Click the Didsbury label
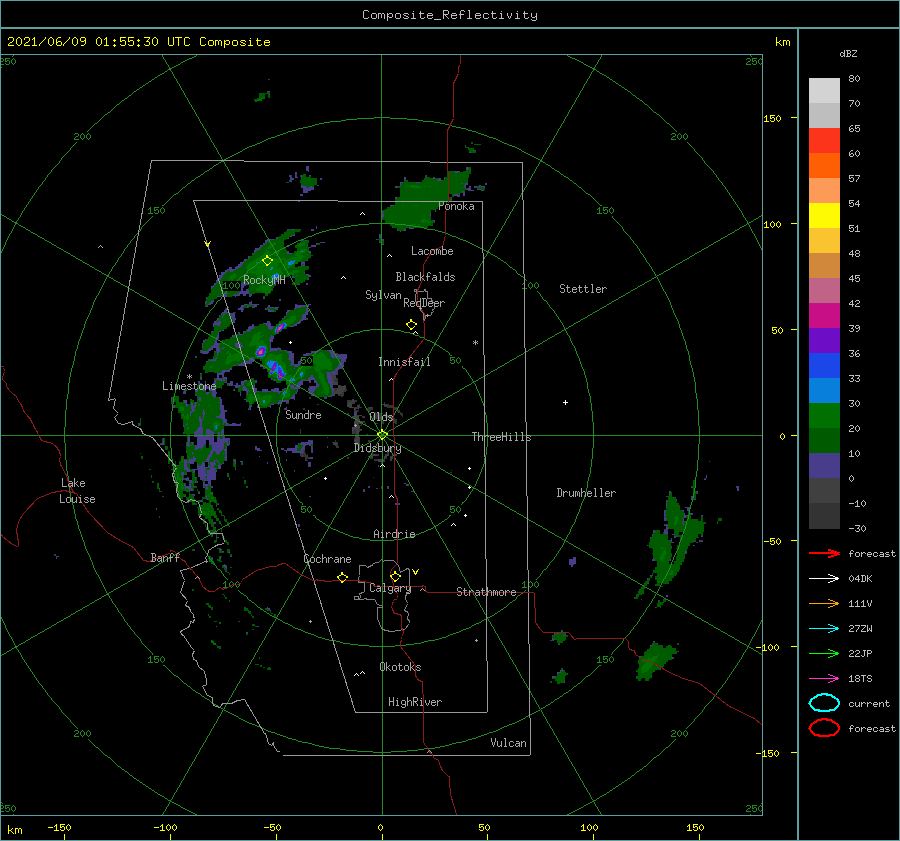 pos(378,448)
